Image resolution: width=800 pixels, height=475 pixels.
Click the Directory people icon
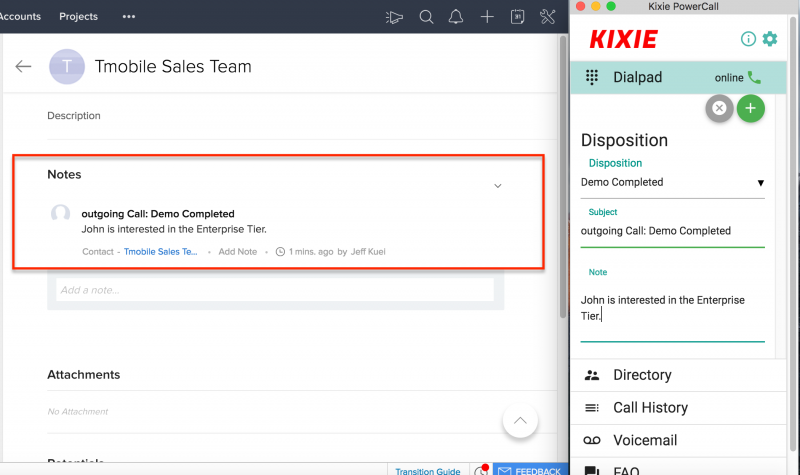coord(592,376)
